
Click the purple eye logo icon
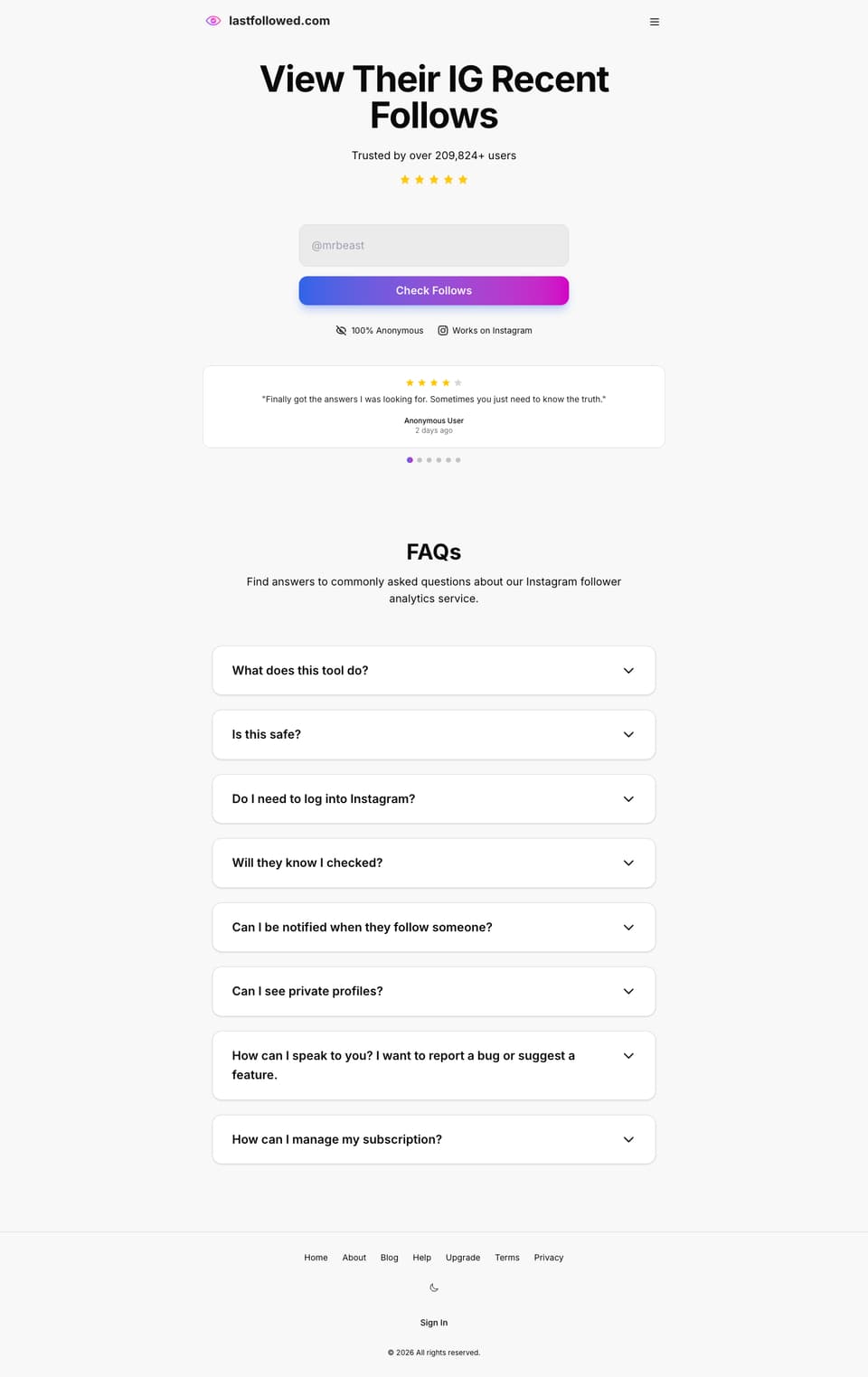213,21
